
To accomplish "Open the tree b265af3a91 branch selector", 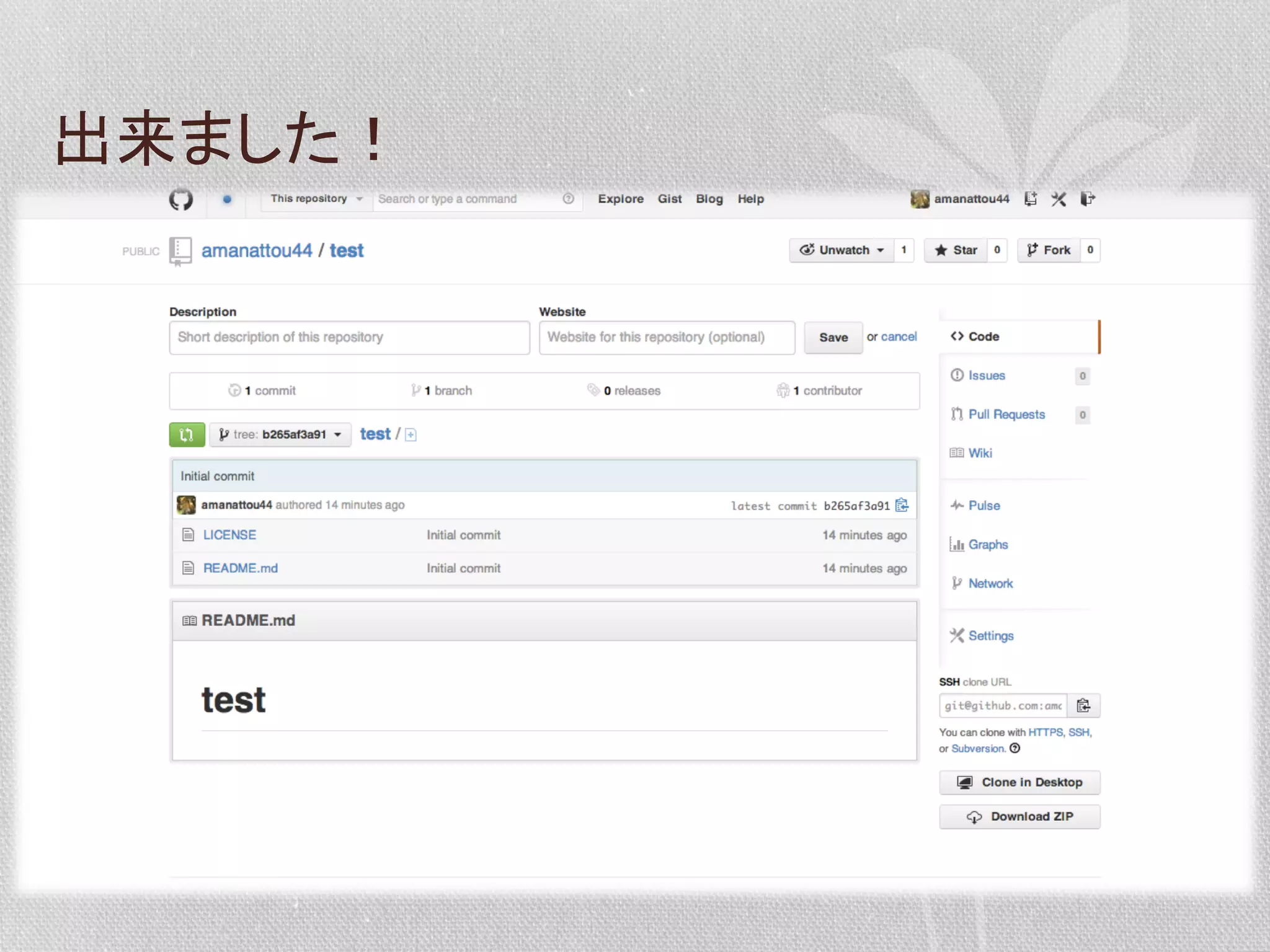I will tap(280, 434).
